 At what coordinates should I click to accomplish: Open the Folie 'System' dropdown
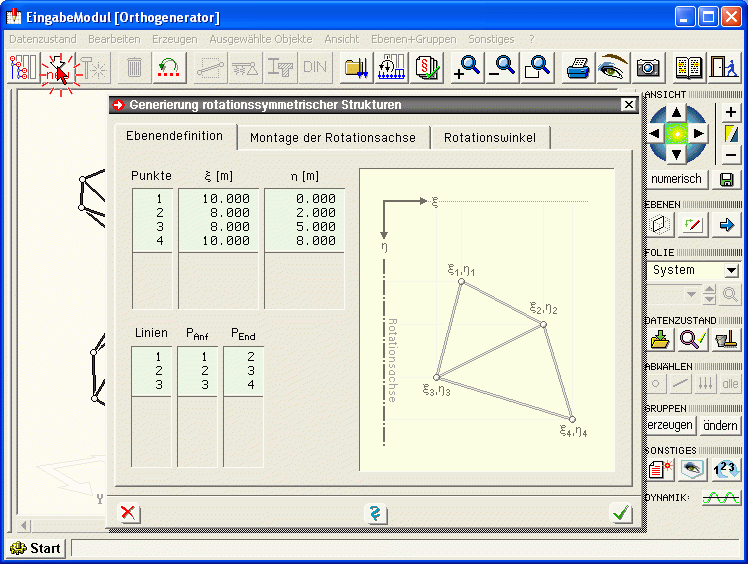tap(731, 270)
